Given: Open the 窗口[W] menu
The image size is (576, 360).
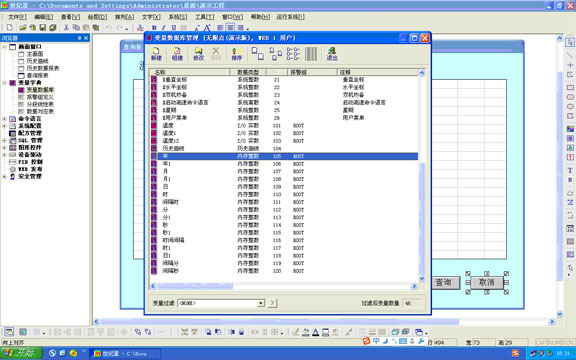Looking at the screenshot, I should pos(232,17).
